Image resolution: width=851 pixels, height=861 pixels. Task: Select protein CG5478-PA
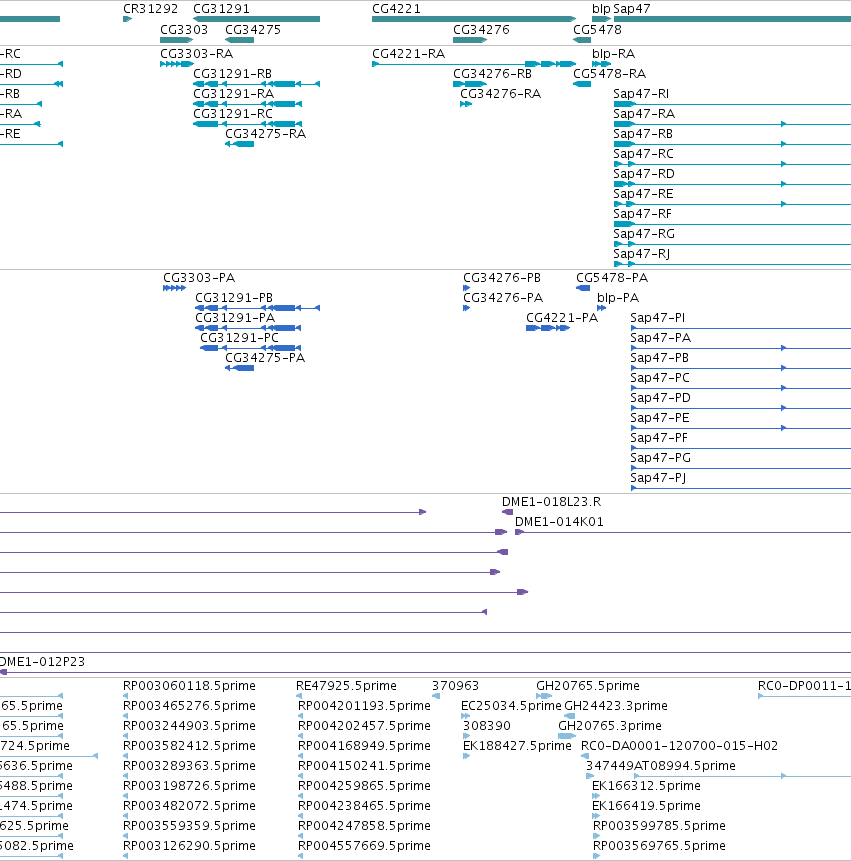612,278
